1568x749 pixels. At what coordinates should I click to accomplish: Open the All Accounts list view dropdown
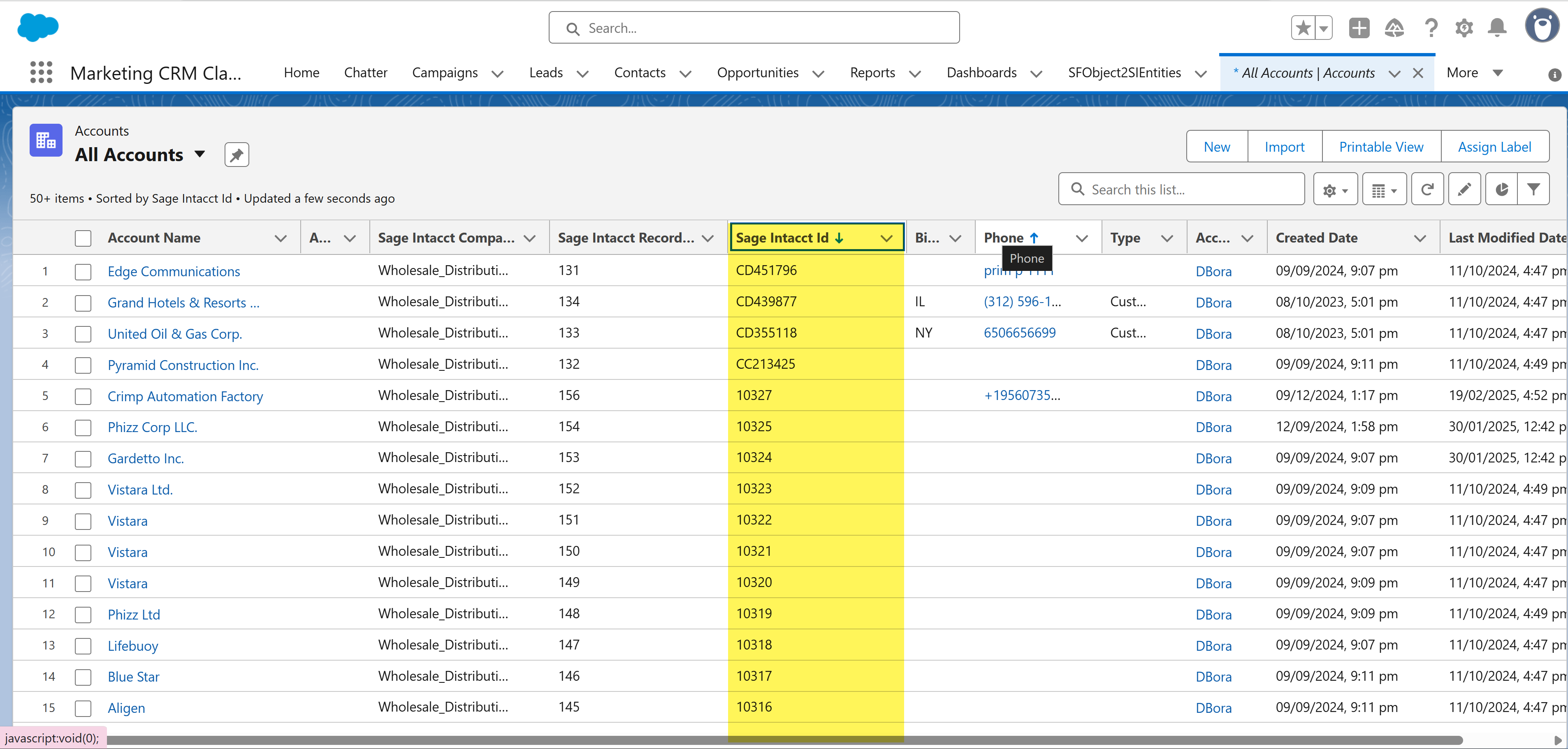point(199,155)
